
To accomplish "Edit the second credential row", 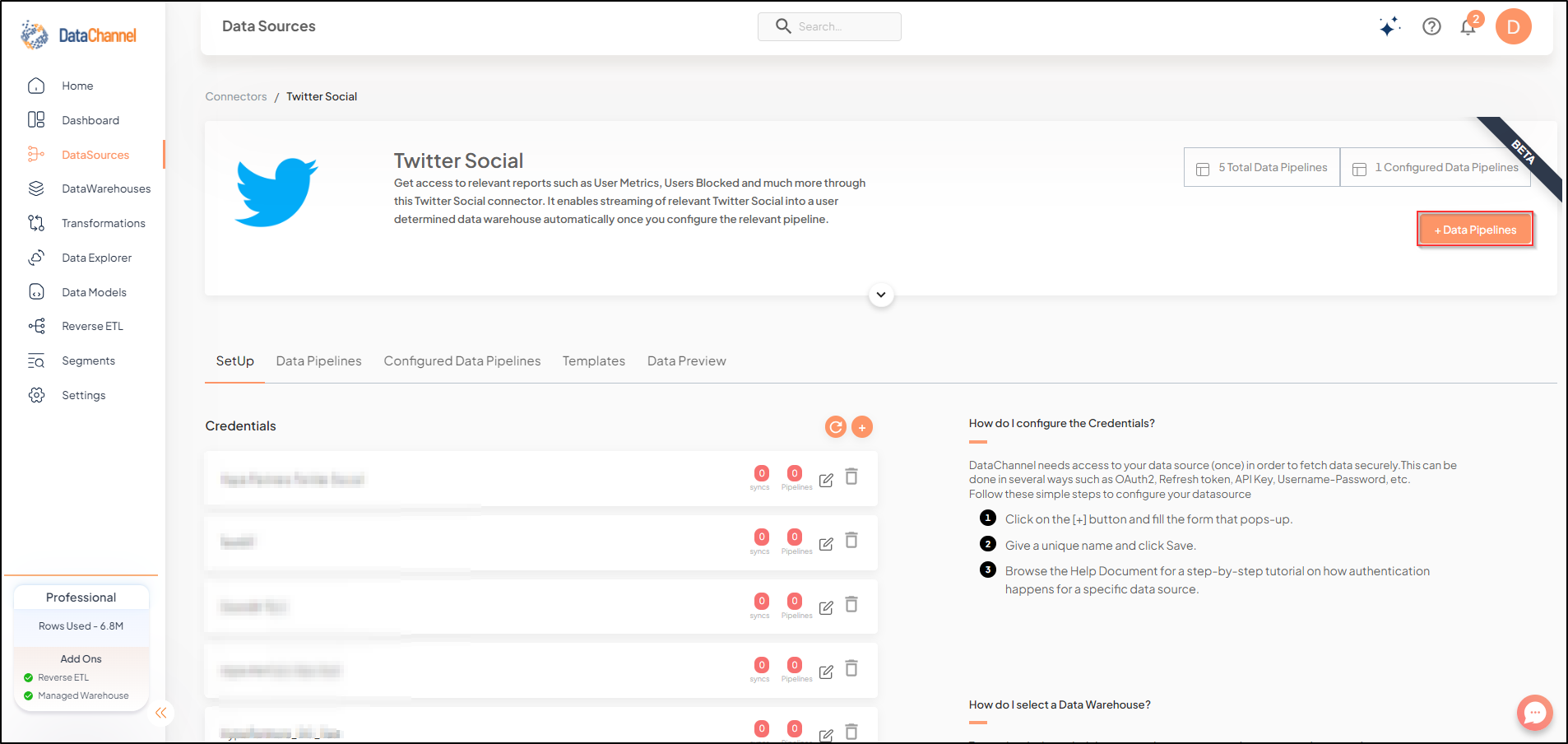I will 826,544.
